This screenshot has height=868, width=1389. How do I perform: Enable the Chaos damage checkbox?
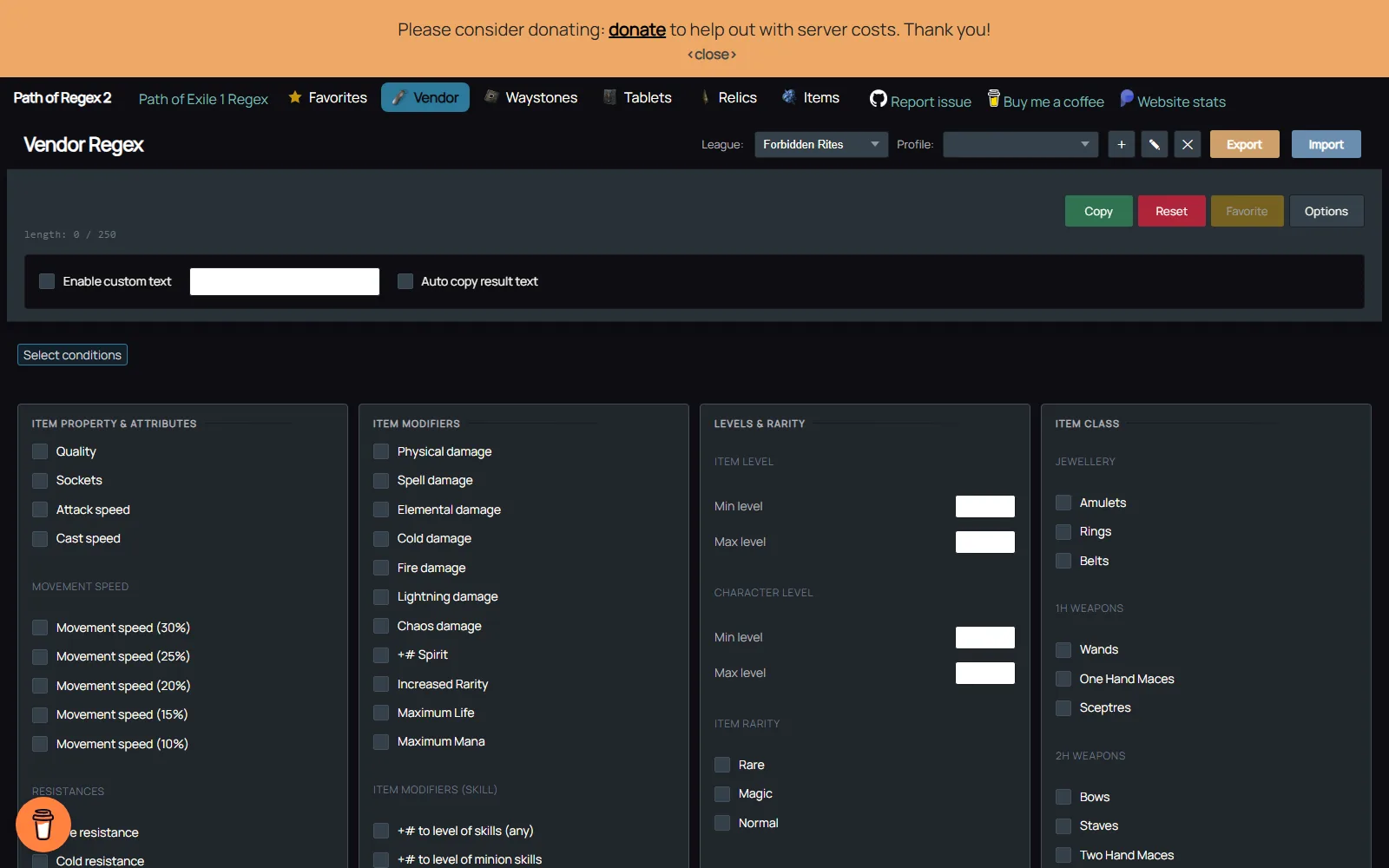381,626
